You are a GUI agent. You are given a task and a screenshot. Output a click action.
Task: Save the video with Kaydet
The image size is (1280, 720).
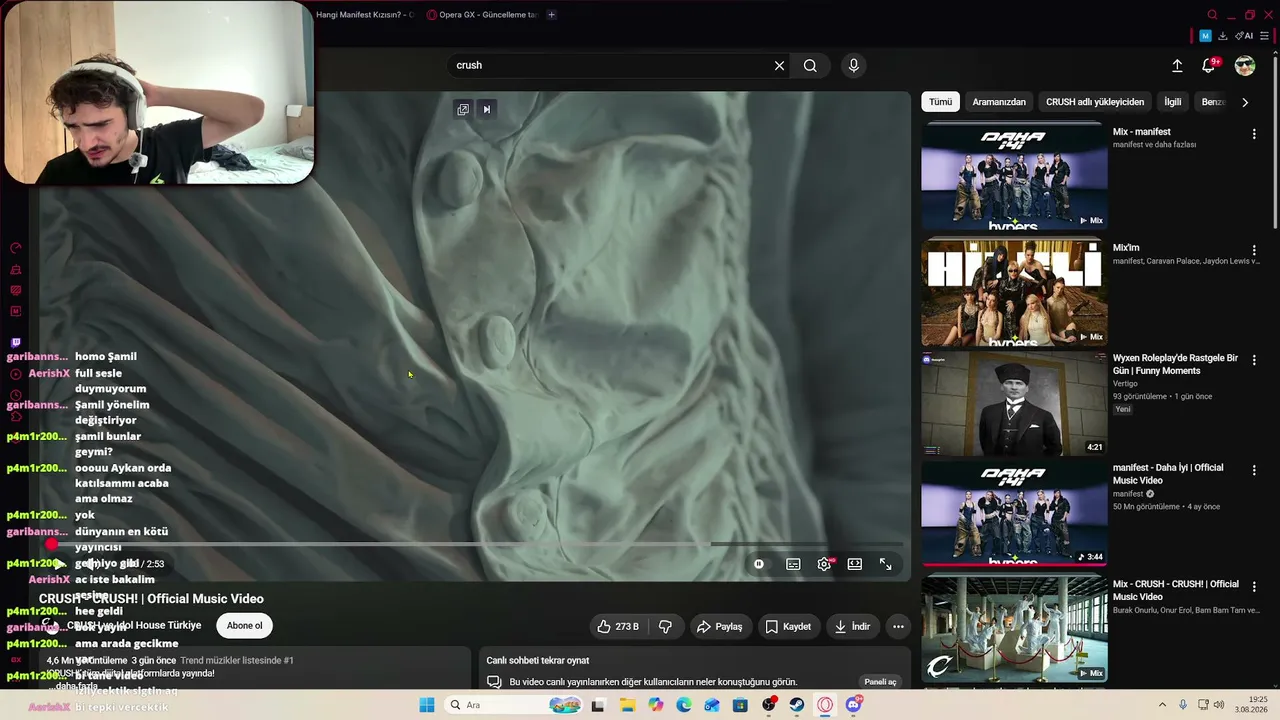[788, 627]
